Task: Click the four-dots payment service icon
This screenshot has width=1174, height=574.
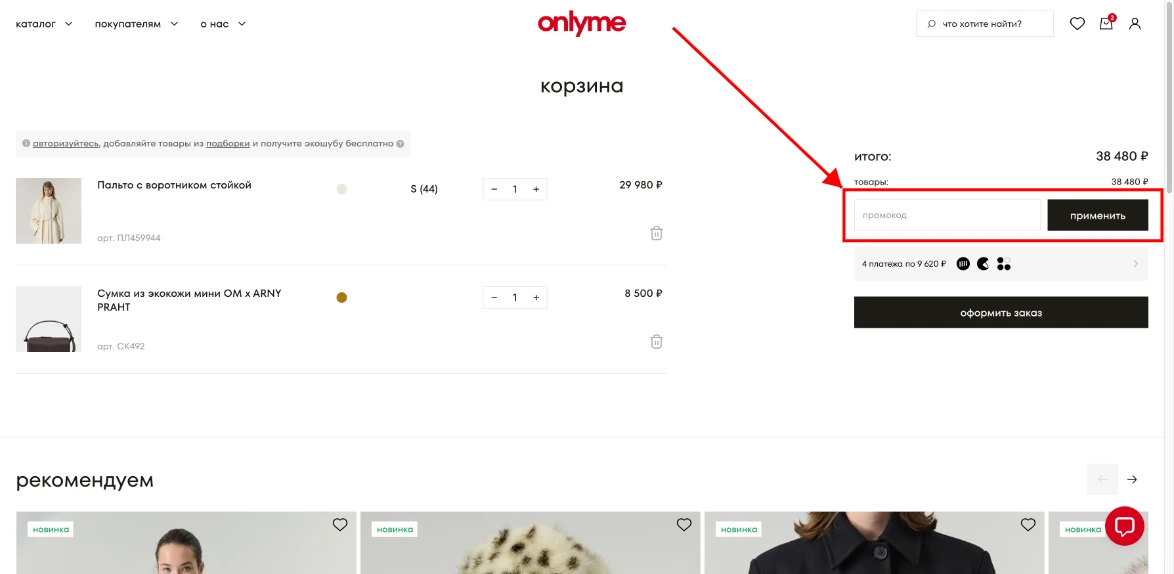Action: point(1004,263)
